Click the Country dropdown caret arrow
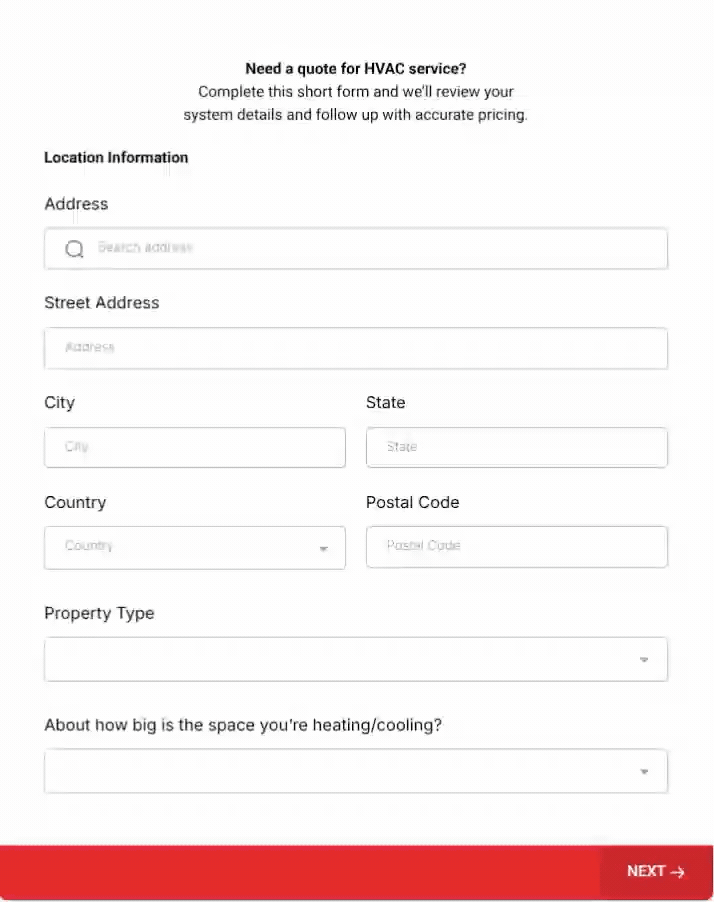714x902 pixels. tap(323, 549)
